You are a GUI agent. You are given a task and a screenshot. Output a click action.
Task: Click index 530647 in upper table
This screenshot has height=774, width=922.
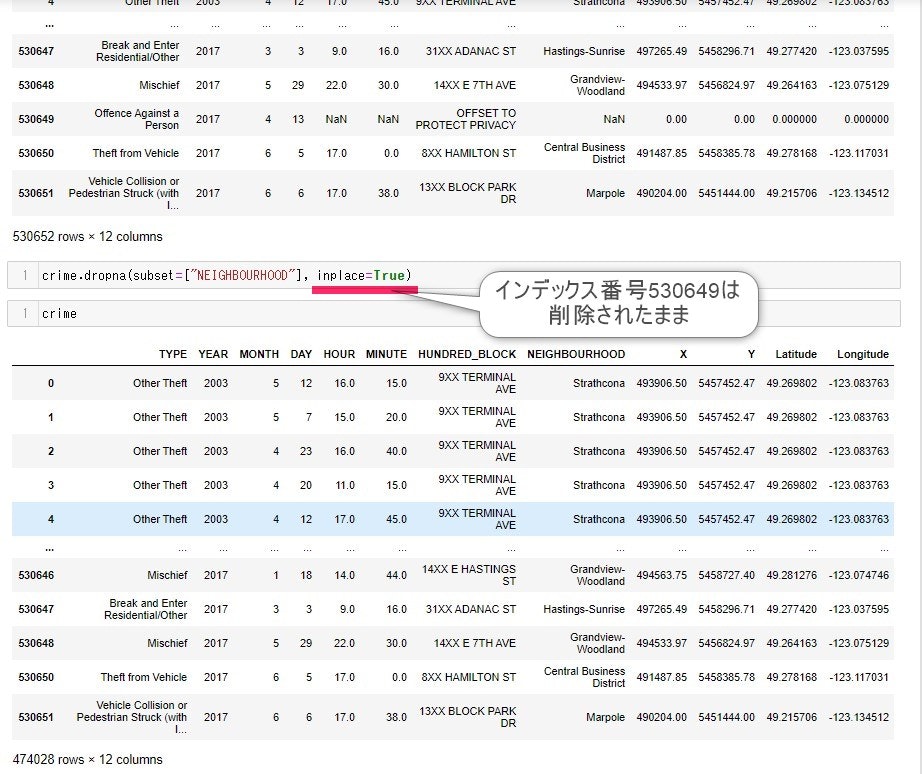36,51
